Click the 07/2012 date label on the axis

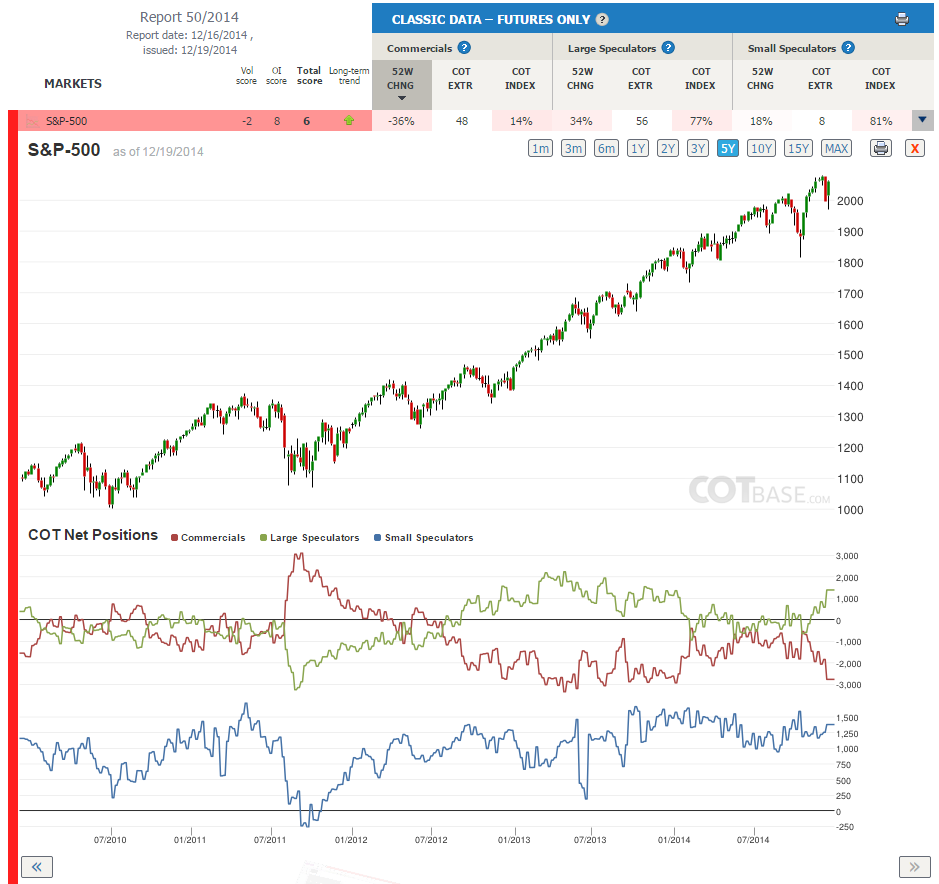click(431, 840)
